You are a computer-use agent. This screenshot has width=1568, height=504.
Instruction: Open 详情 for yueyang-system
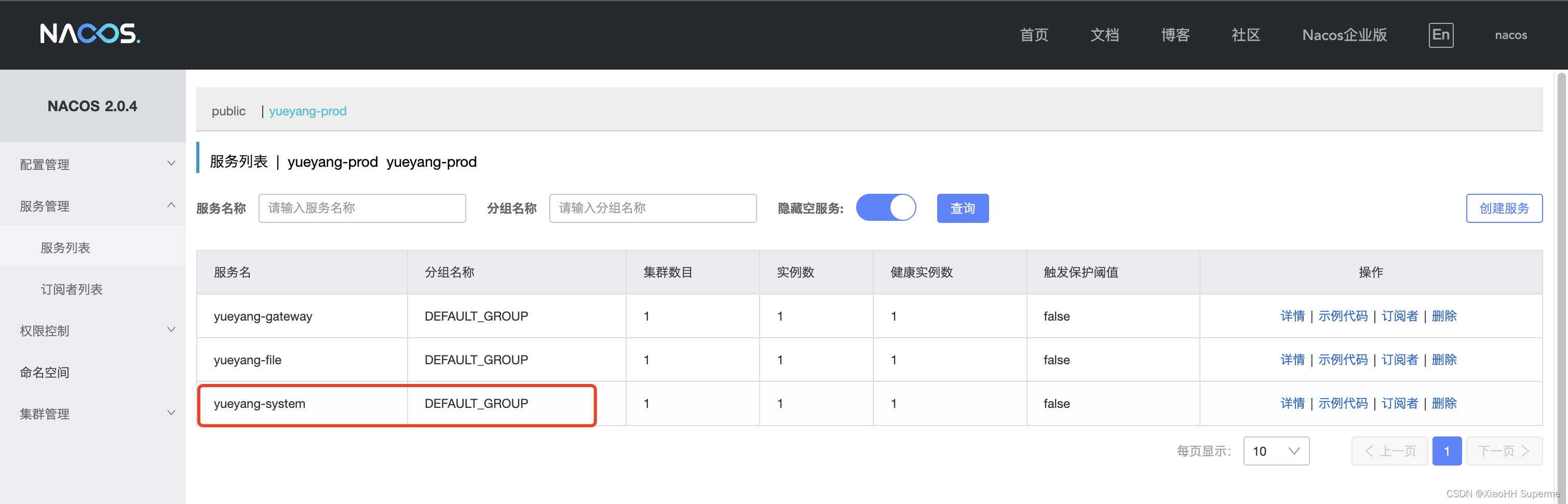[x=1292, y=403]
